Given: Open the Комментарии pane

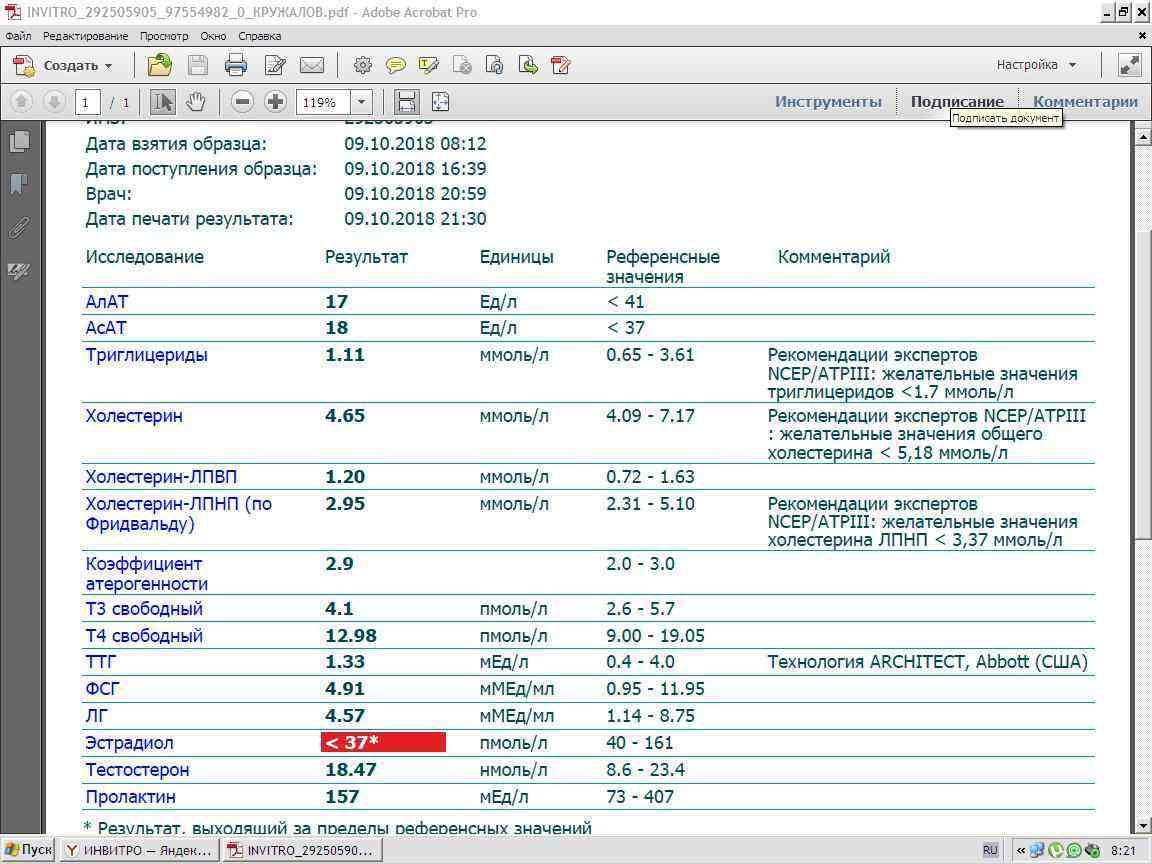Looking at the screenshot, I should (x=1085, y=101).
